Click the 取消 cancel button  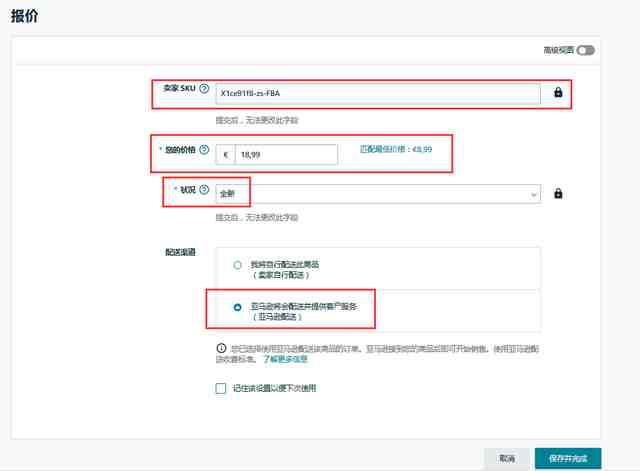[507, 458]
